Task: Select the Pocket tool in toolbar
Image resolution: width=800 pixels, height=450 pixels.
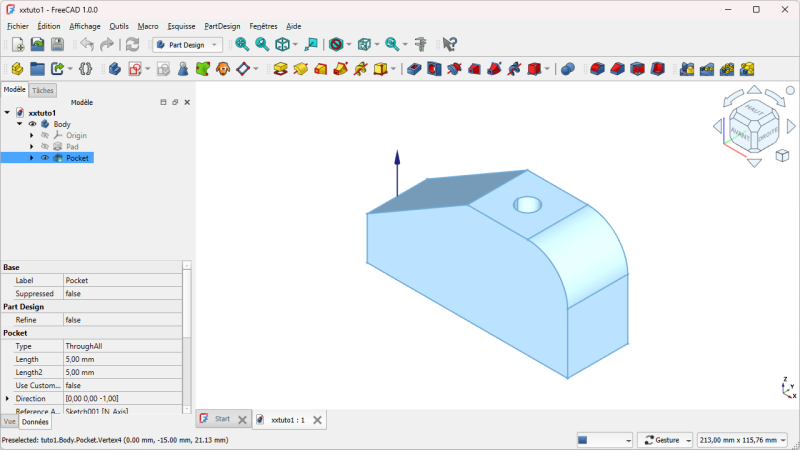Action: tap(414, 69)
